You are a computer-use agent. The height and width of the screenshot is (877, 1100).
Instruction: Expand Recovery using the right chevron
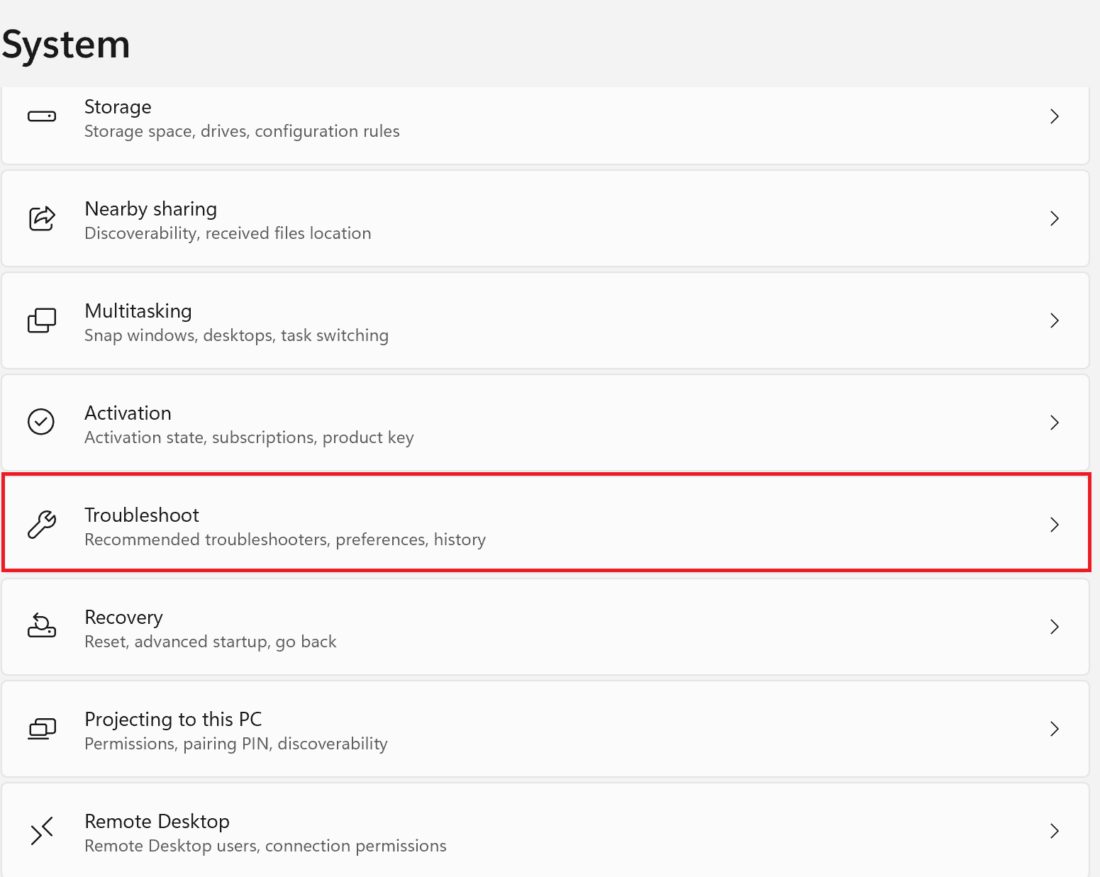tap(1054, 627)
